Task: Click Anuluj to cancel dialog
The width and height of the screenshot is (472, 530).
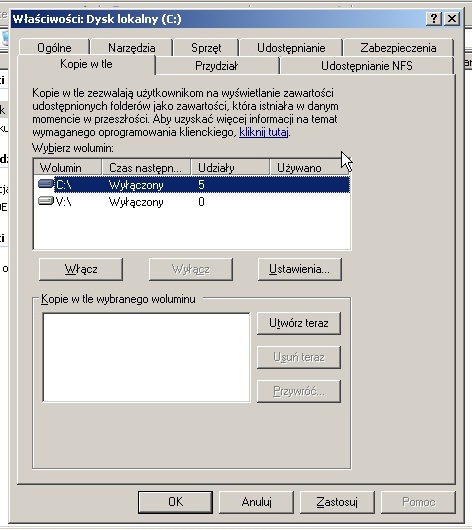Action: coord(256,502)
